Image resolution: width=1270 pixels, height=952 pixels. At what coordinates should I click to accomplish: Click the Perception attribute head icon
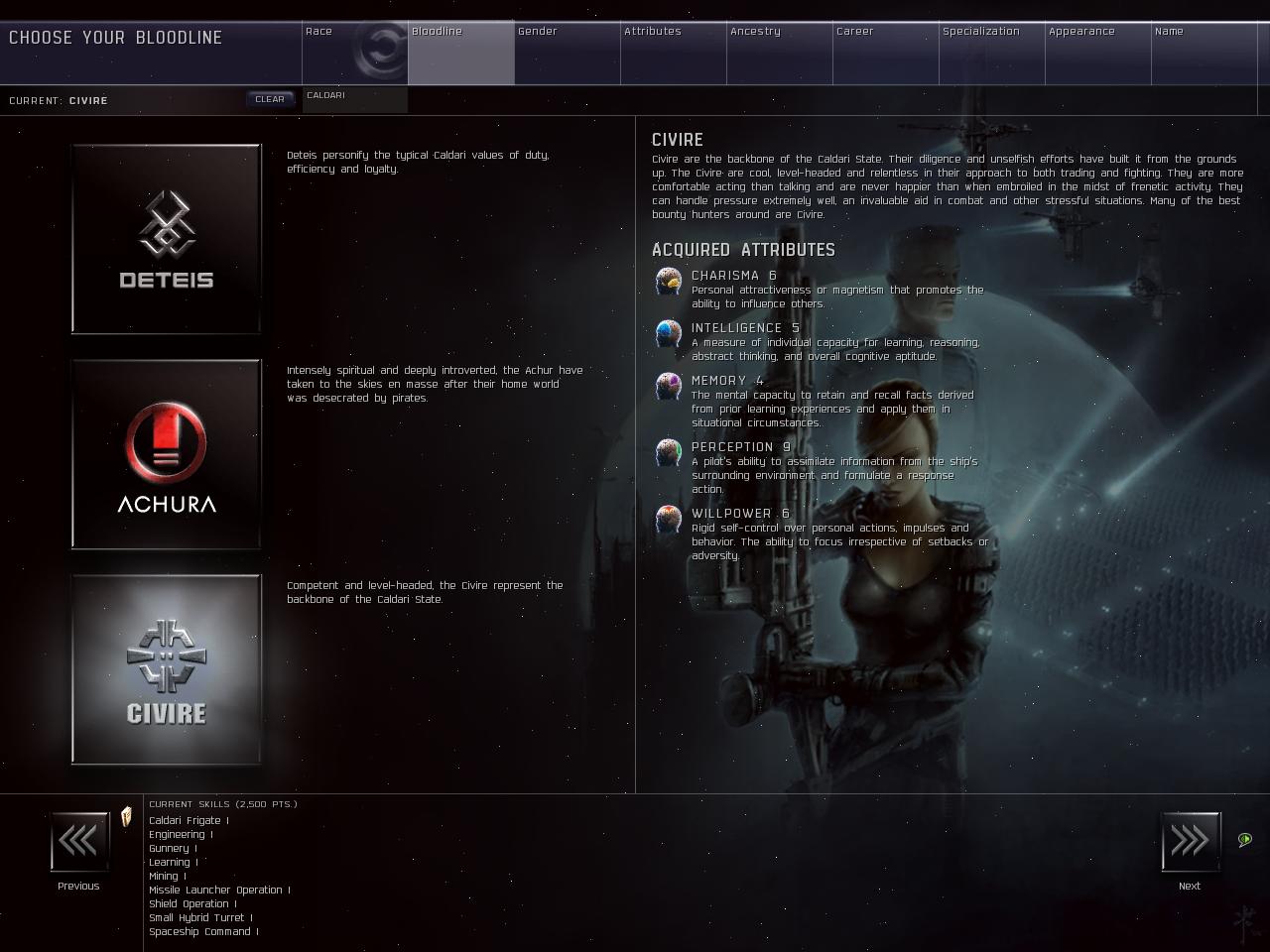coord(669,453)
